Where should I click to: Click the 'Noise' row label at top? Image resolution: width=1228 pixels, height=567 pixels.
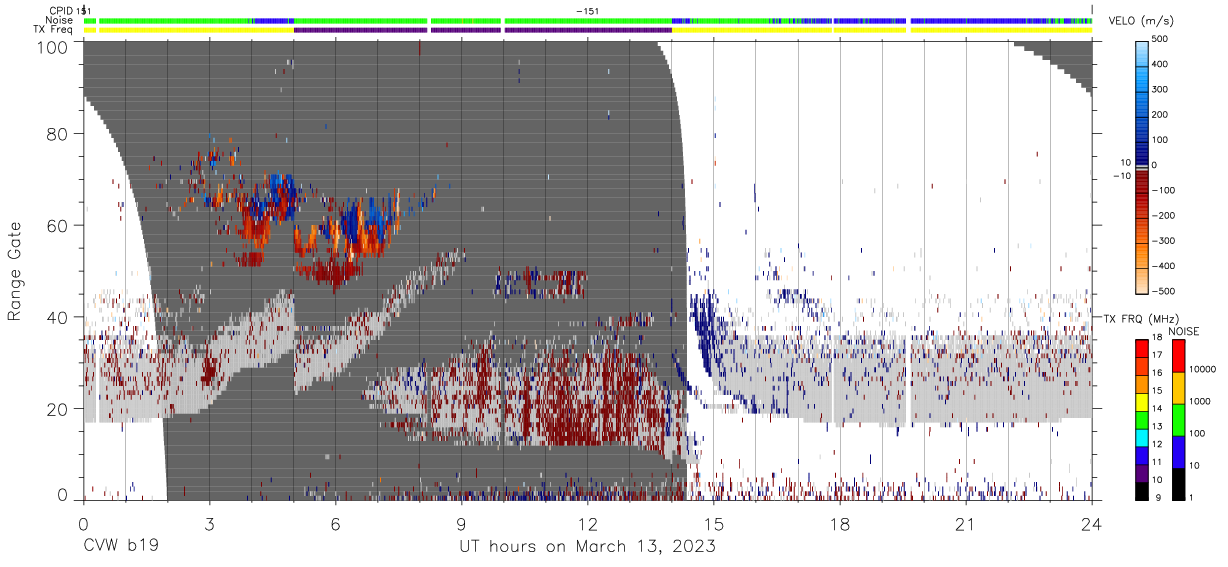(60, 20)
